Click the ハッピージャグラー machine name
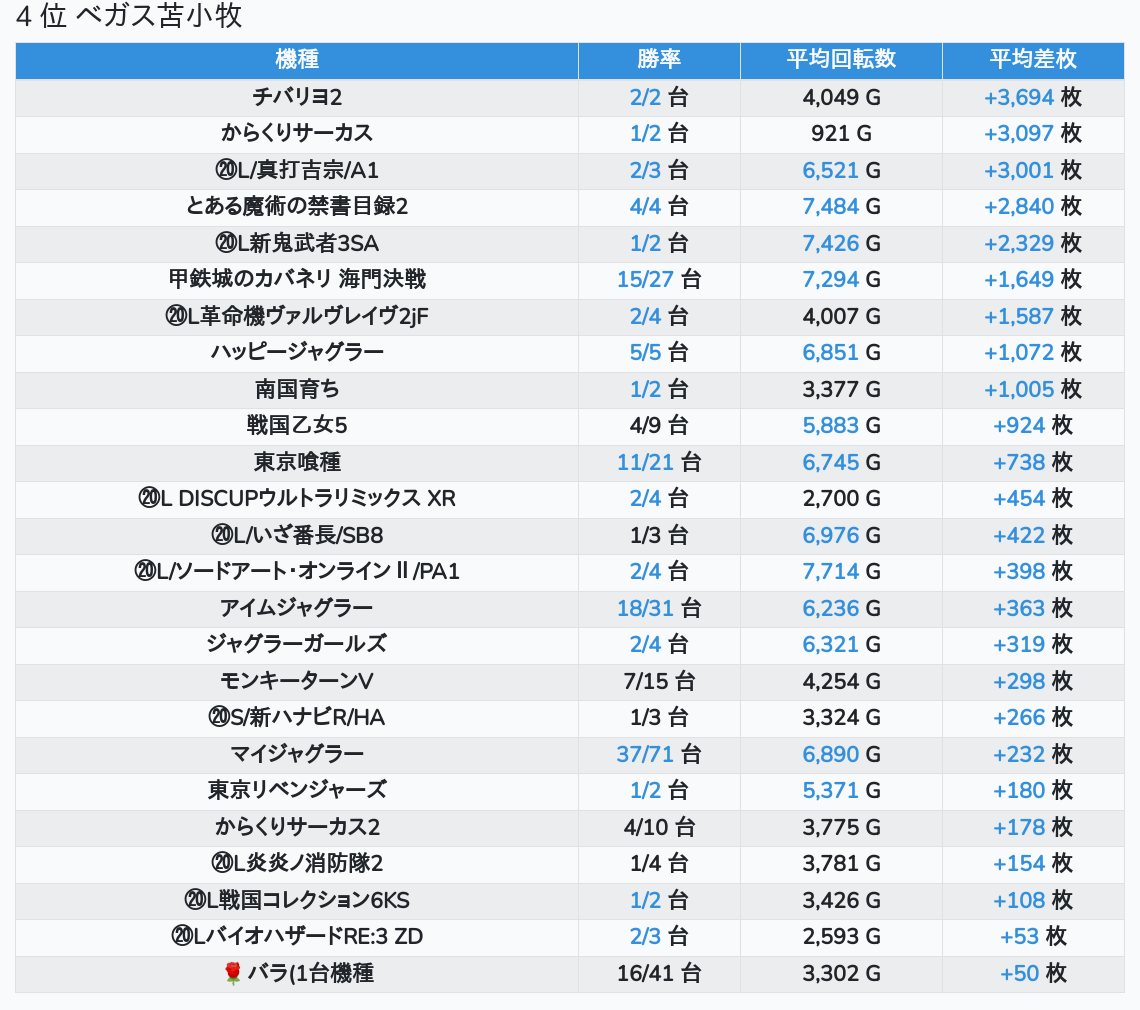Viewport: 1140px width, 1010px height. (x=297, y=353)
